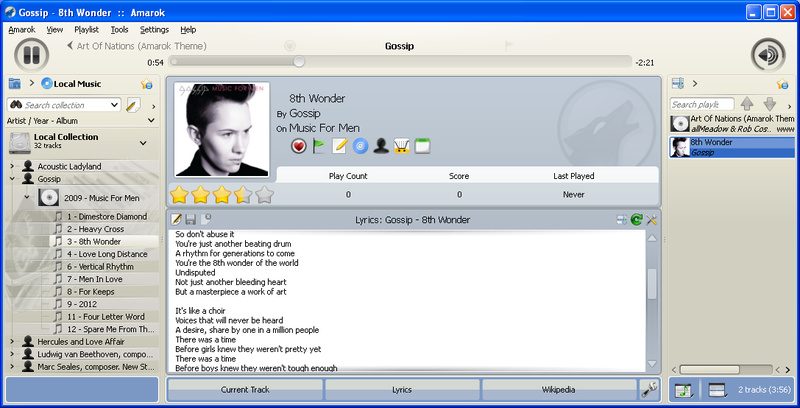The height and width of the screenshot is (408, 800).
Task: Click the artist silhouette icon
Action: [381, 146]
